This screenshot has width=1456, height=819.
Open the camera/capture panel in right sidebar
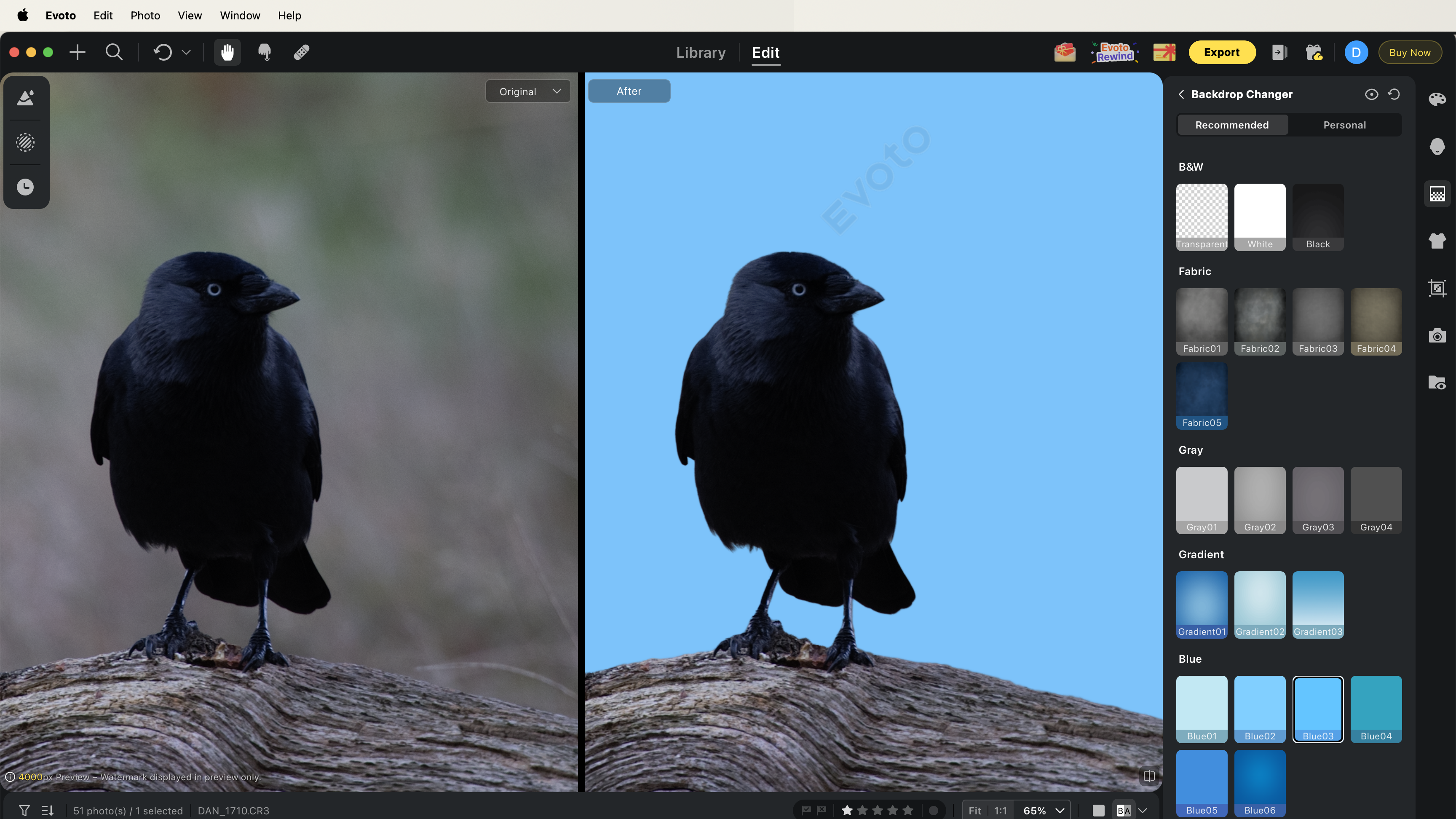click(1437, 336)
